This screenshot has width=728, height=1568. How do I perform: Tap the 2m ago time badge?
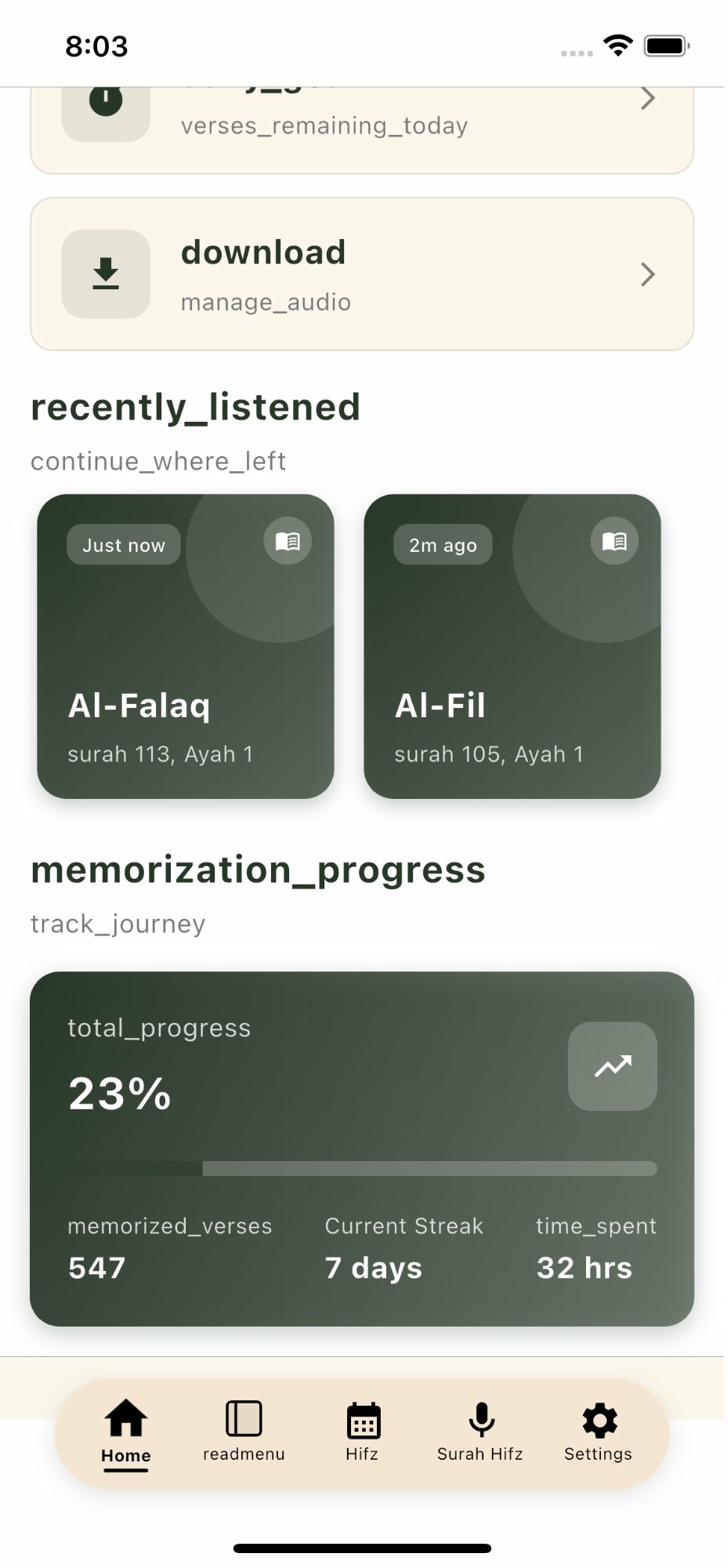[x=443, y=545]
